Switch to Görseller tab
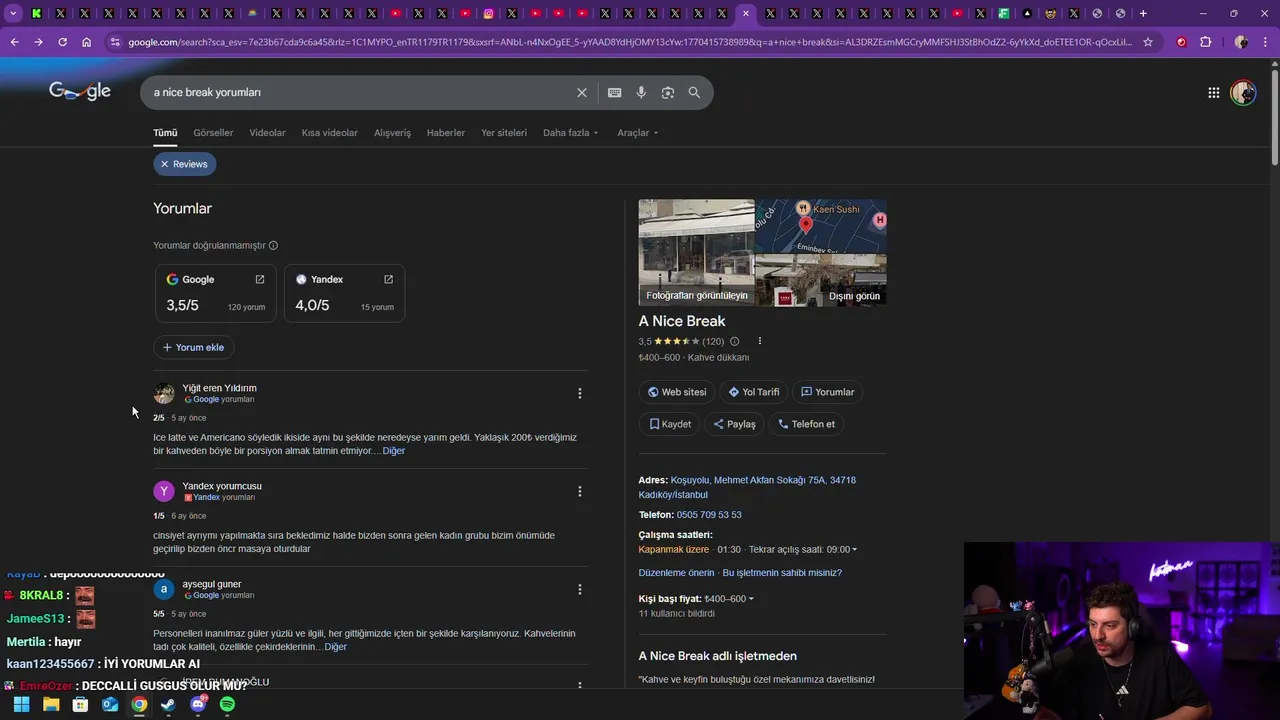The height and width of the screenshot is (720, 1280). click(213, 133)
